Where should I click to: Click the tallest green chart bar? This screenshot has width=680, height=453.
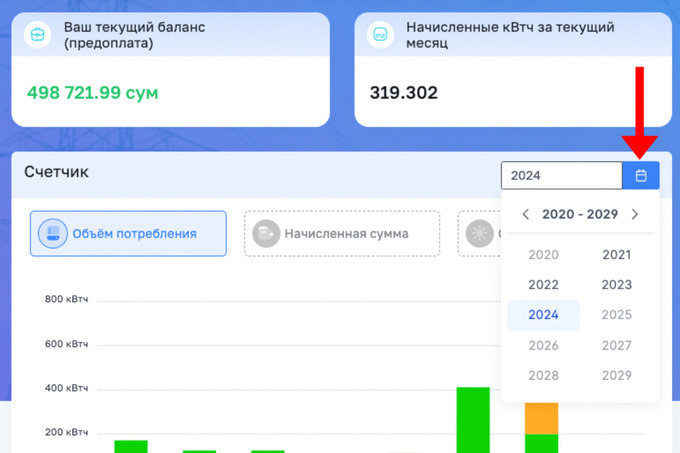pyautogui.click(x=473, y=420)
